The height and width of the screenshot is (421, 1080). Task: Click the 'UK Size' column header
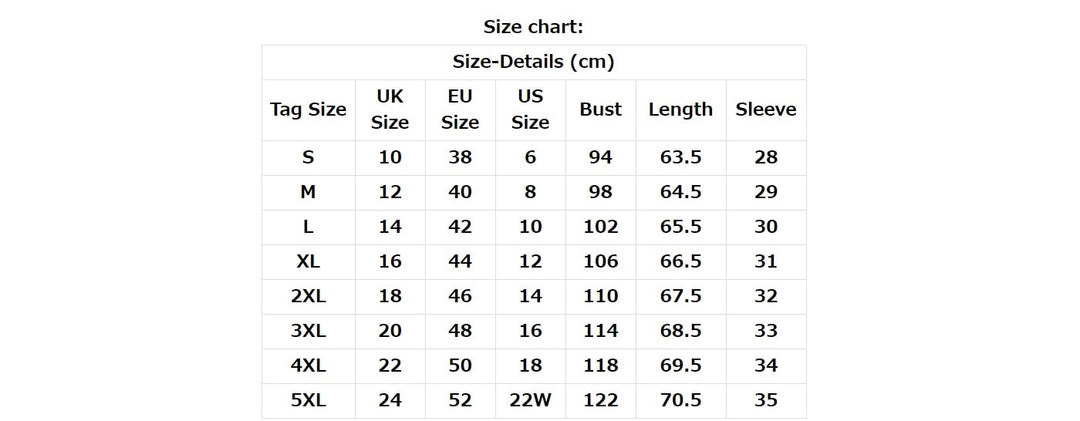coord(390,110)
